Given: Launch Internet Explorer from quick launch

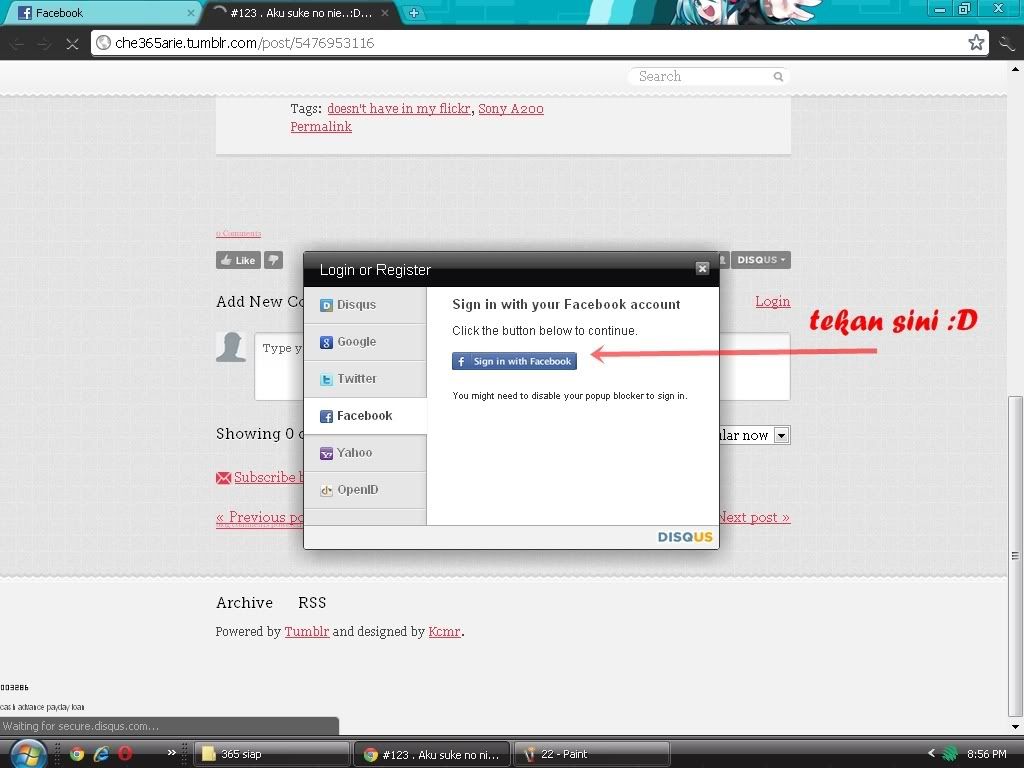Looking at the screenshot, I should point(101,754).
